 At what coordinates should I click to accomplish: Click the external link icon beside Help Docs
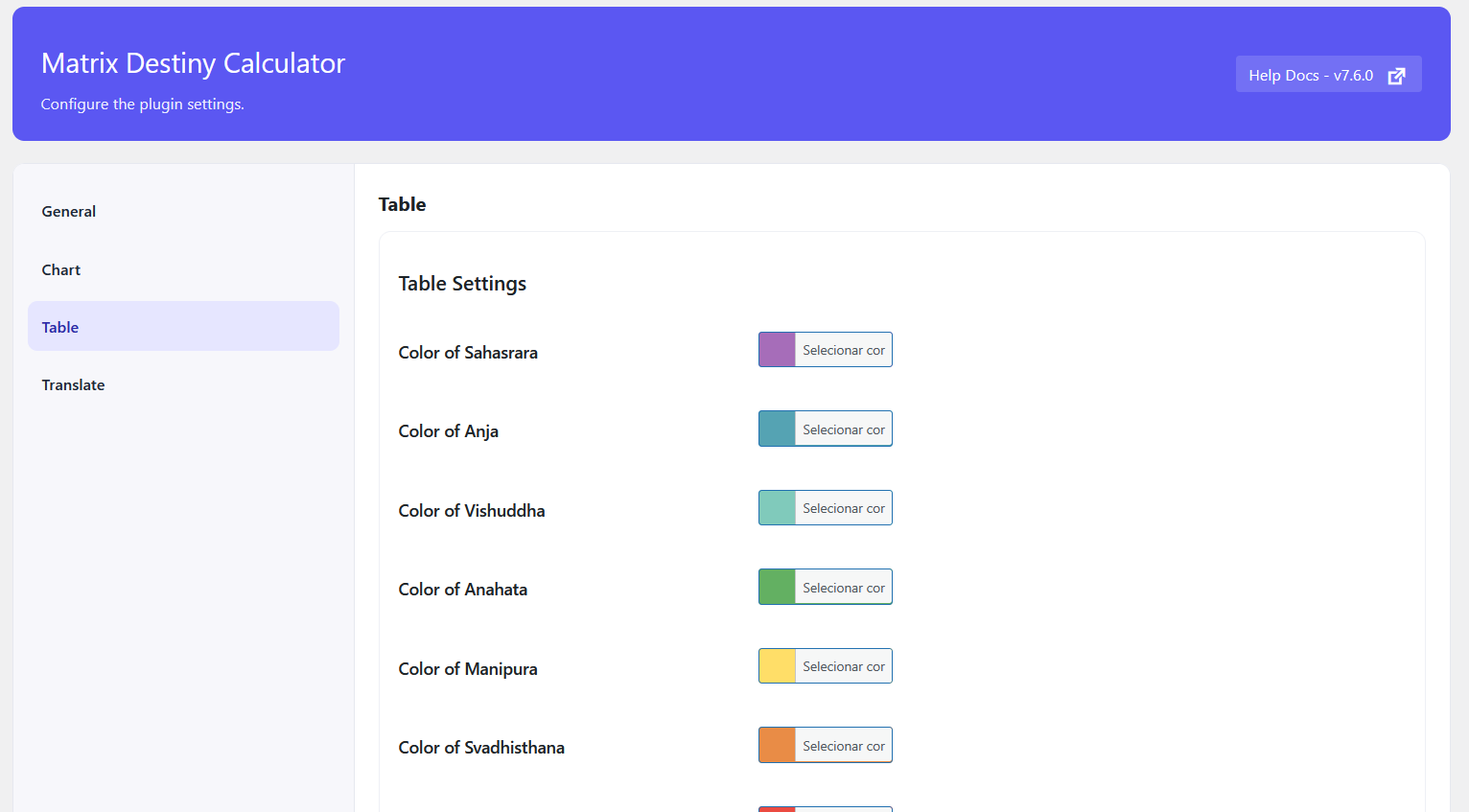point(1396,76)
